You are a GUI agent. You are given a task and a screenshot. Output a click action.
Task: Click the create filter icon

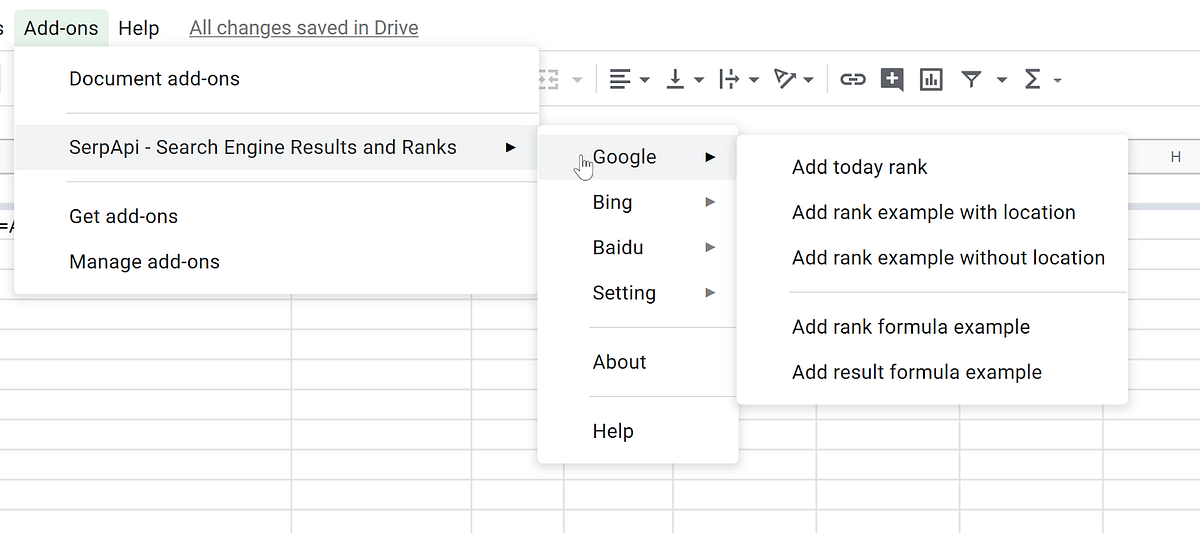(971, 79)
